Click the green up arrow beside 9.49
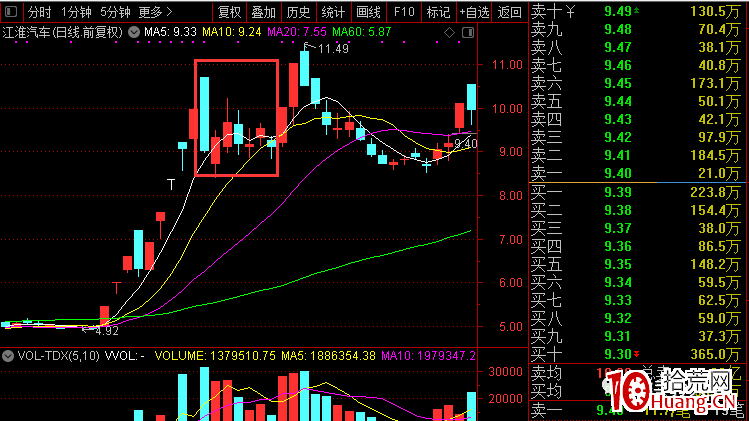 (x=636, y=10)
